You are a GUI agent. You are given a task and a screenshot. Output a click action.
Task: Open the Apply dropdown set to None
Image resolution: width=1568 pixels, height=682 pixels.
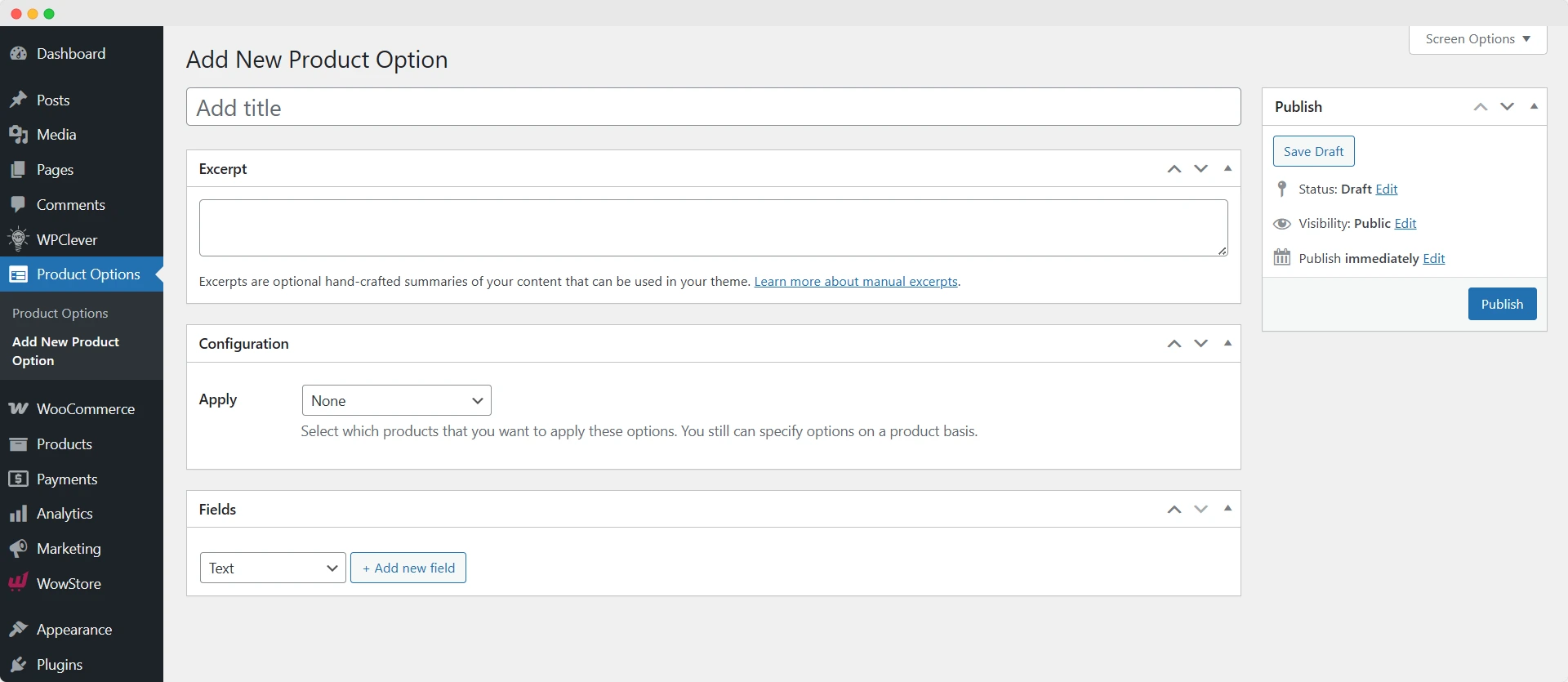coord(396,401)
